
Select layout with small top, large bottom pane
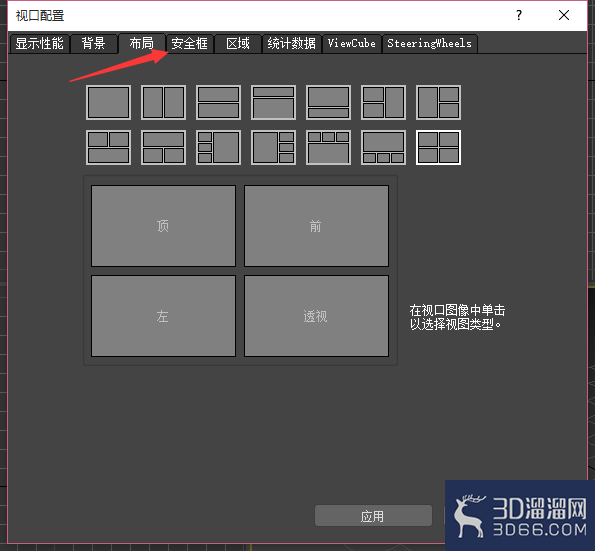click(274, 102)
